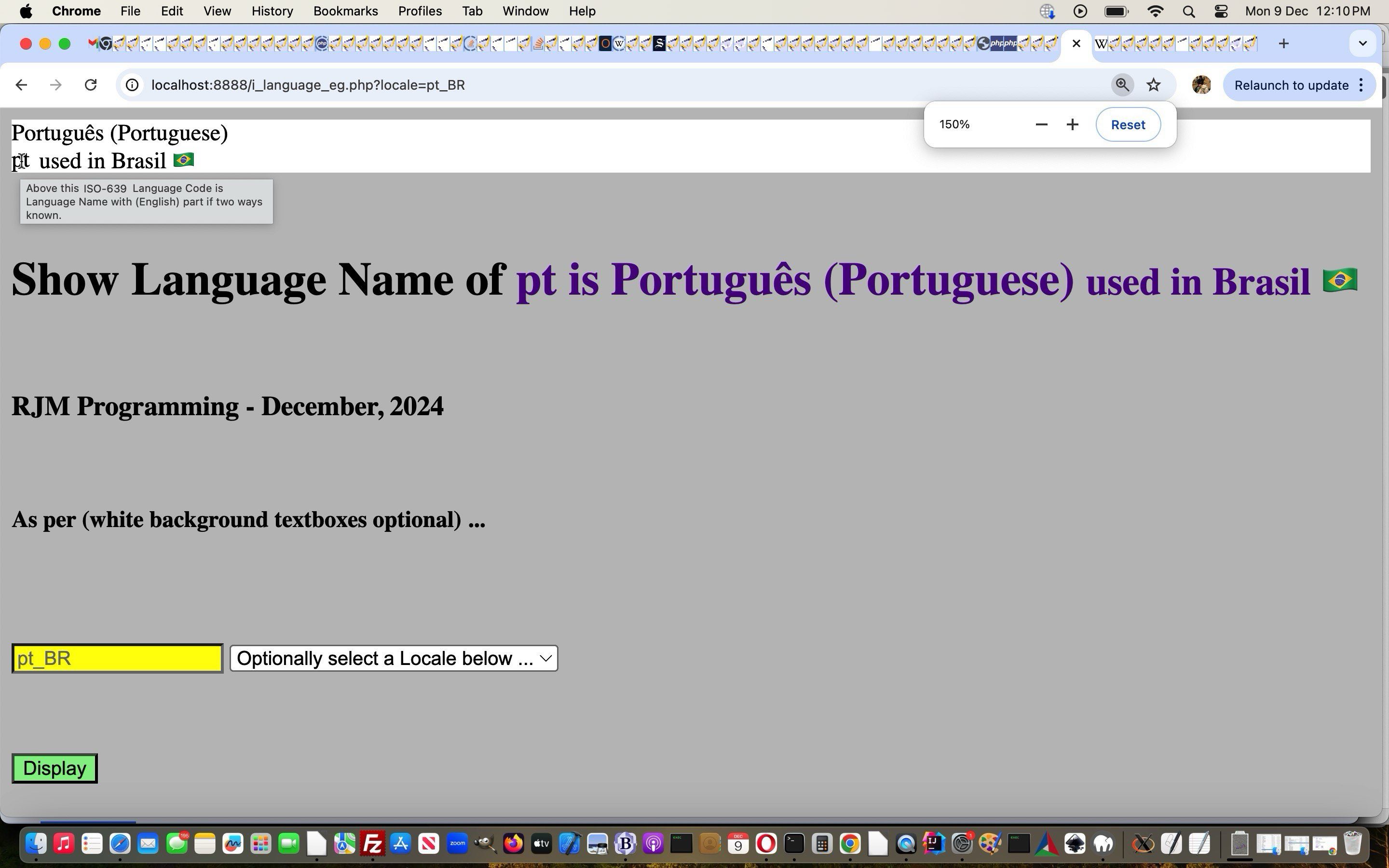Open Opera from the Dock
The width and height of the screenshot is (1389, 868).
pos(766,844)
